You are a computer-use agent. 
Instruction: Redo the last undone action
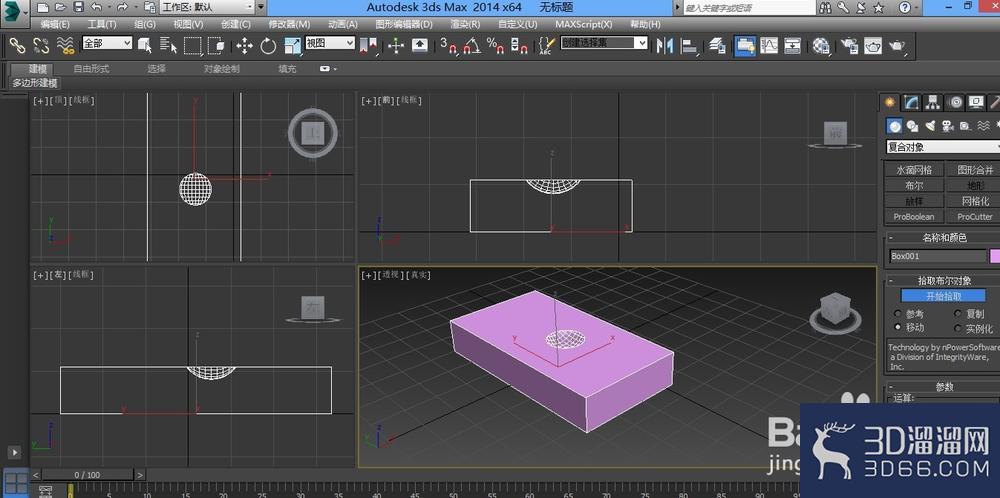point(122,8)
